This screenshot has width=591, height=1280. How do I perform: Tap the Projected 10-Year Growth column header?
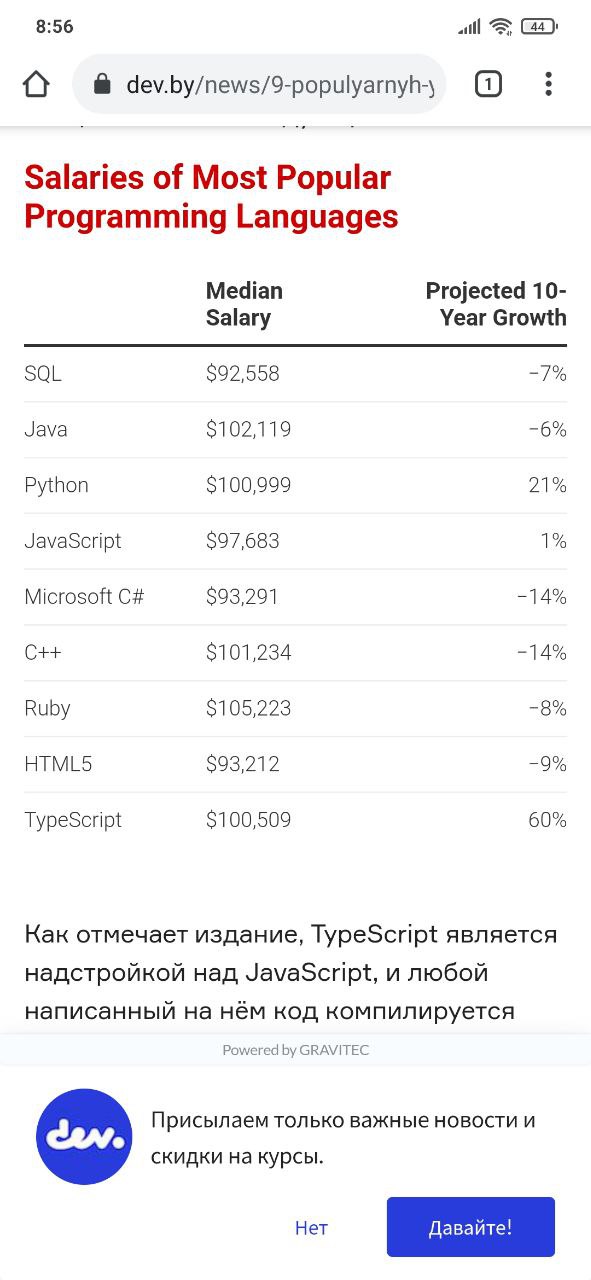pyautogui.click(x=496, y=304)
